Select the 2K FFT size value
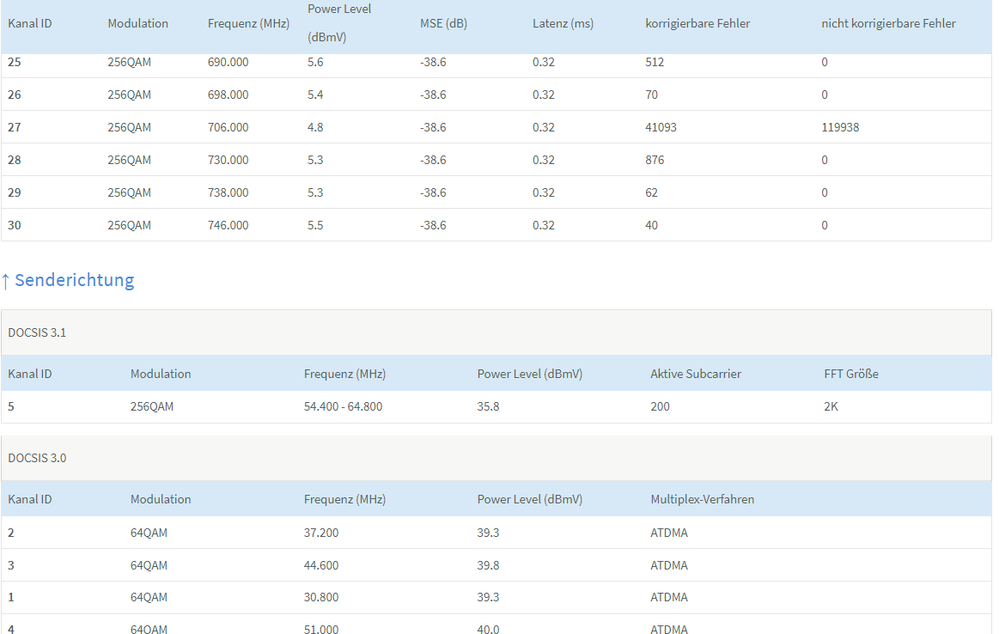Viewport: 999px width, 634px height. point(831,407)
